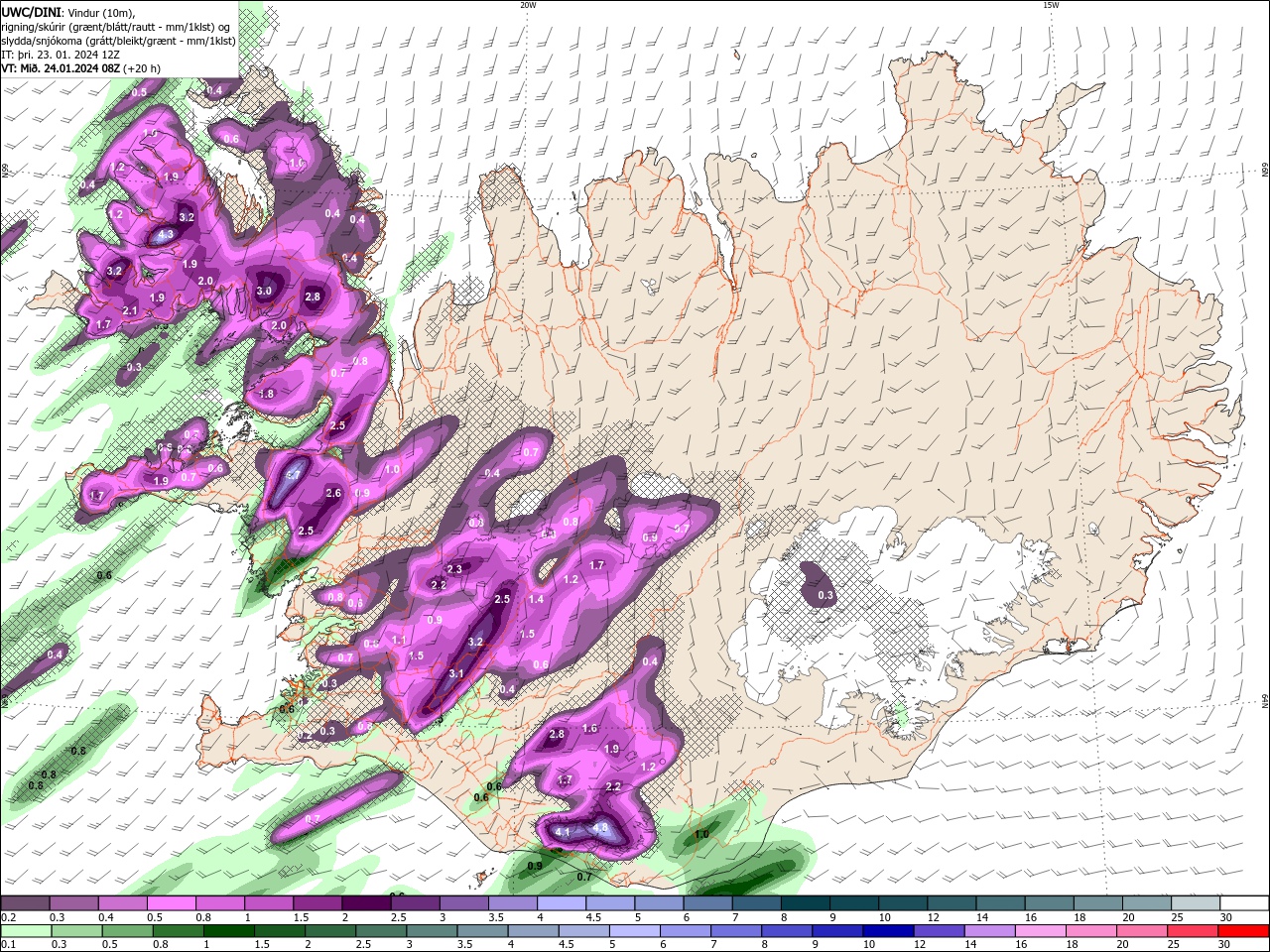Viewport: 1270px width, 952px height.
Task: Click the 2.3 snowfall value label
Action: 455,569
